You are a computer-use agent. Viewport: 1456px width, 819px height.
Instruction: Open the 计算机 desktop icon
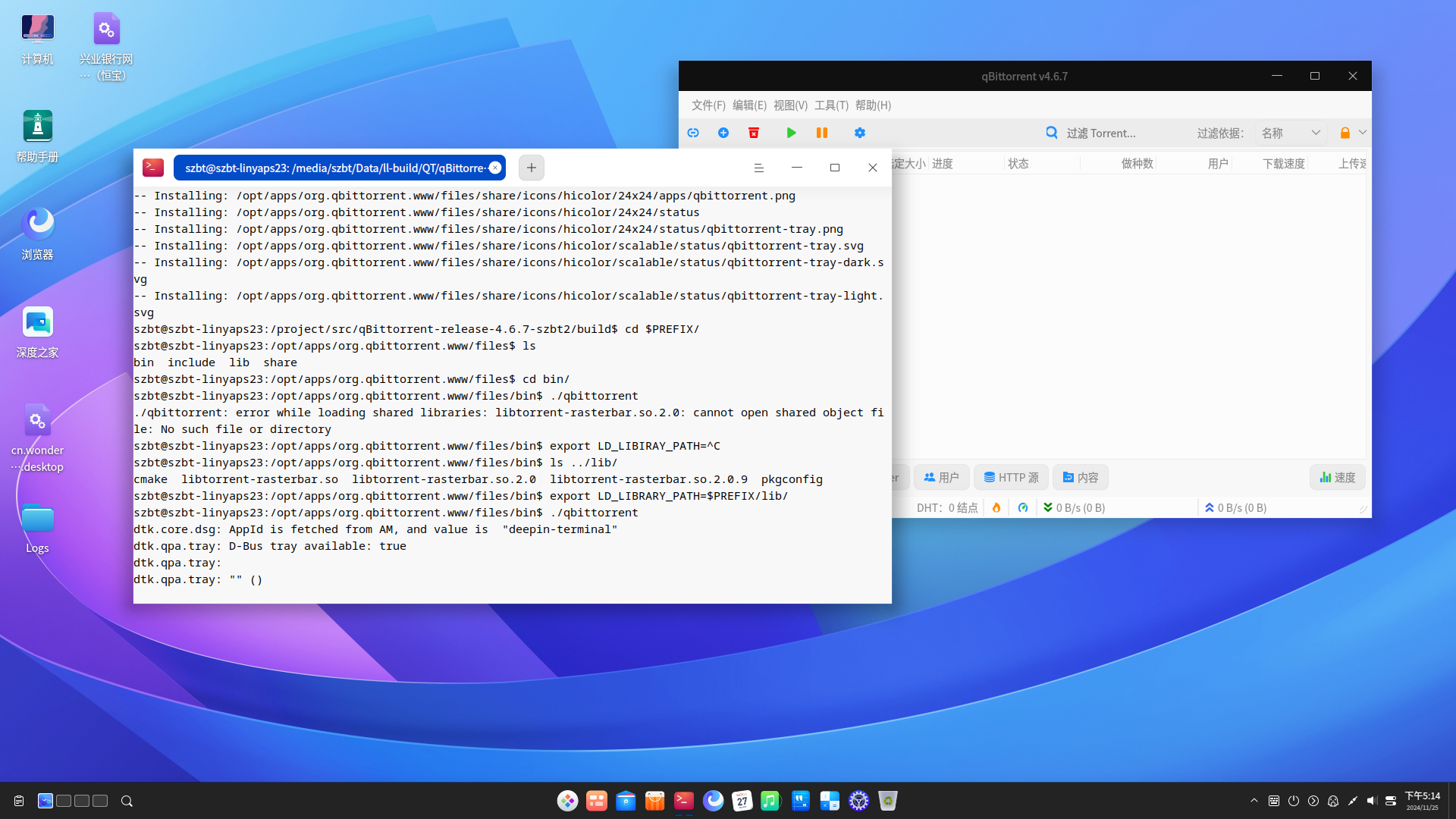click(x=37, y=39)
